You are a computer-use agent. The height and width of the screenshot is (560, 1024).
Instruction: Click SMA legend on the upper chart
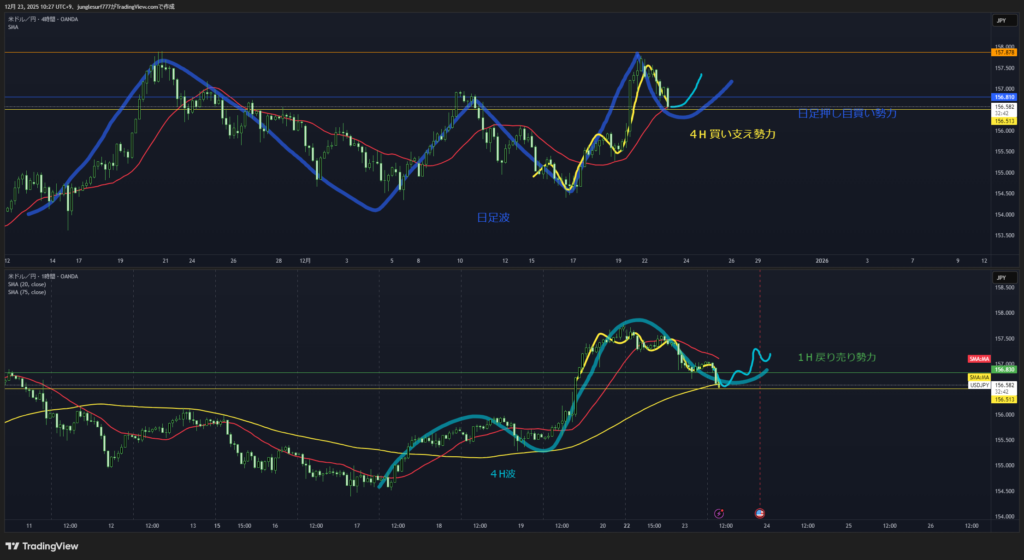point(12,27)
